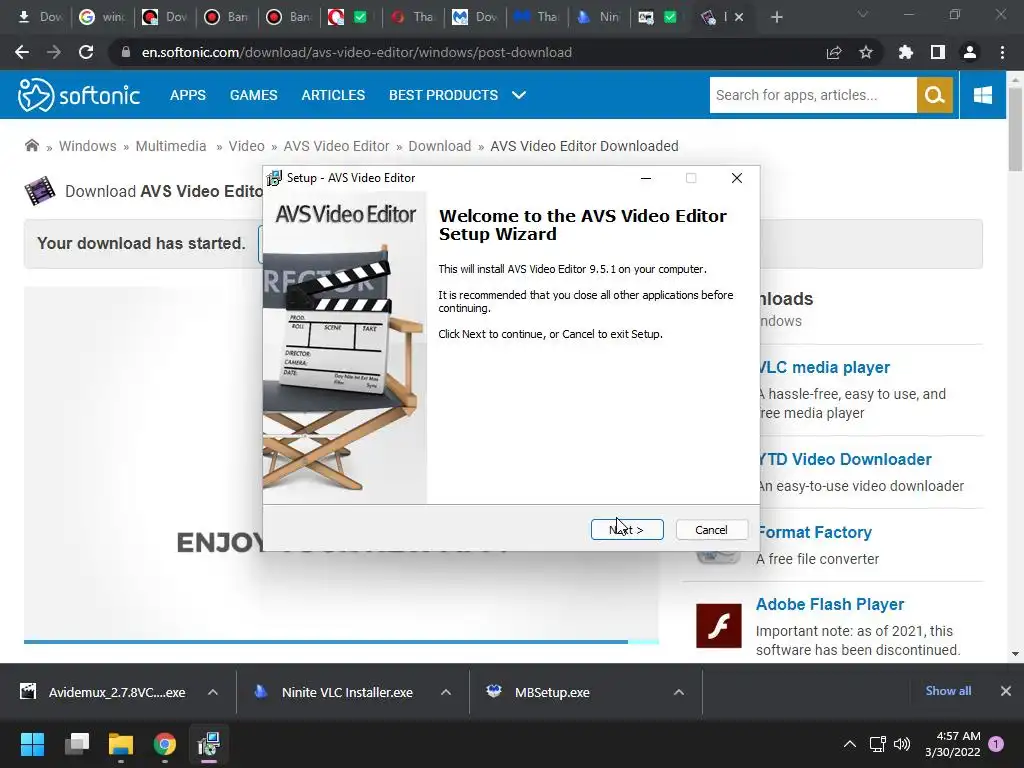The height and width of the screenshot is (768, 1024).
Task: Switch to Google 'winc' tab
Action: coord(101,17)
